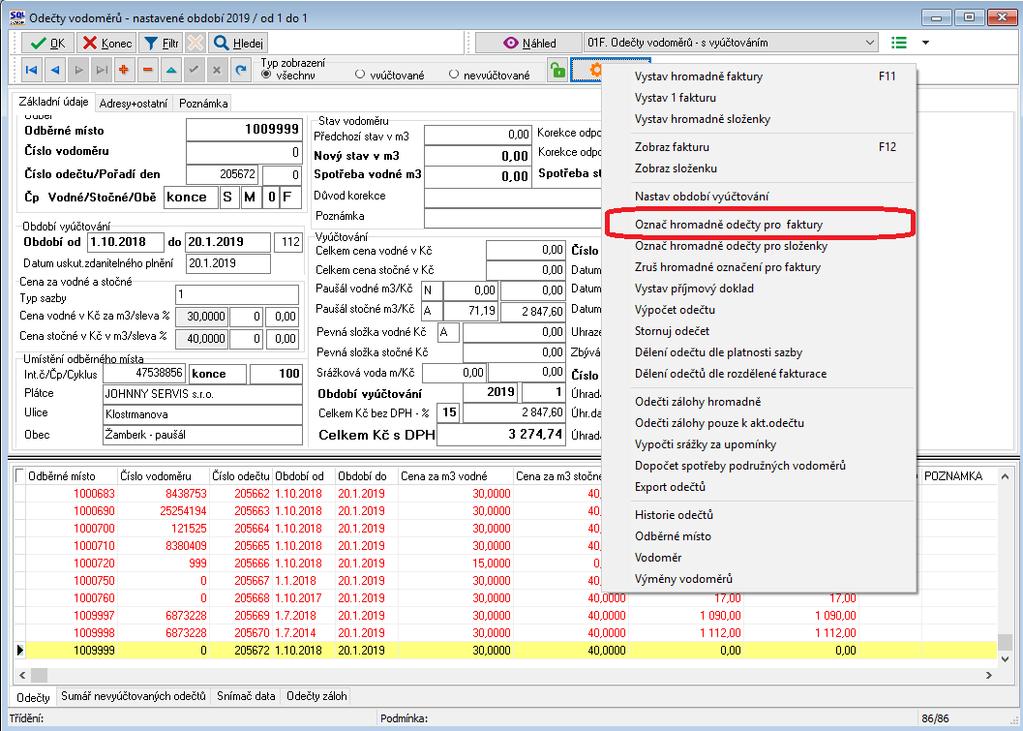
Task: Open the report template dropdown 01F. Odečty vodoměrů
Action: [x=731, y=43]
